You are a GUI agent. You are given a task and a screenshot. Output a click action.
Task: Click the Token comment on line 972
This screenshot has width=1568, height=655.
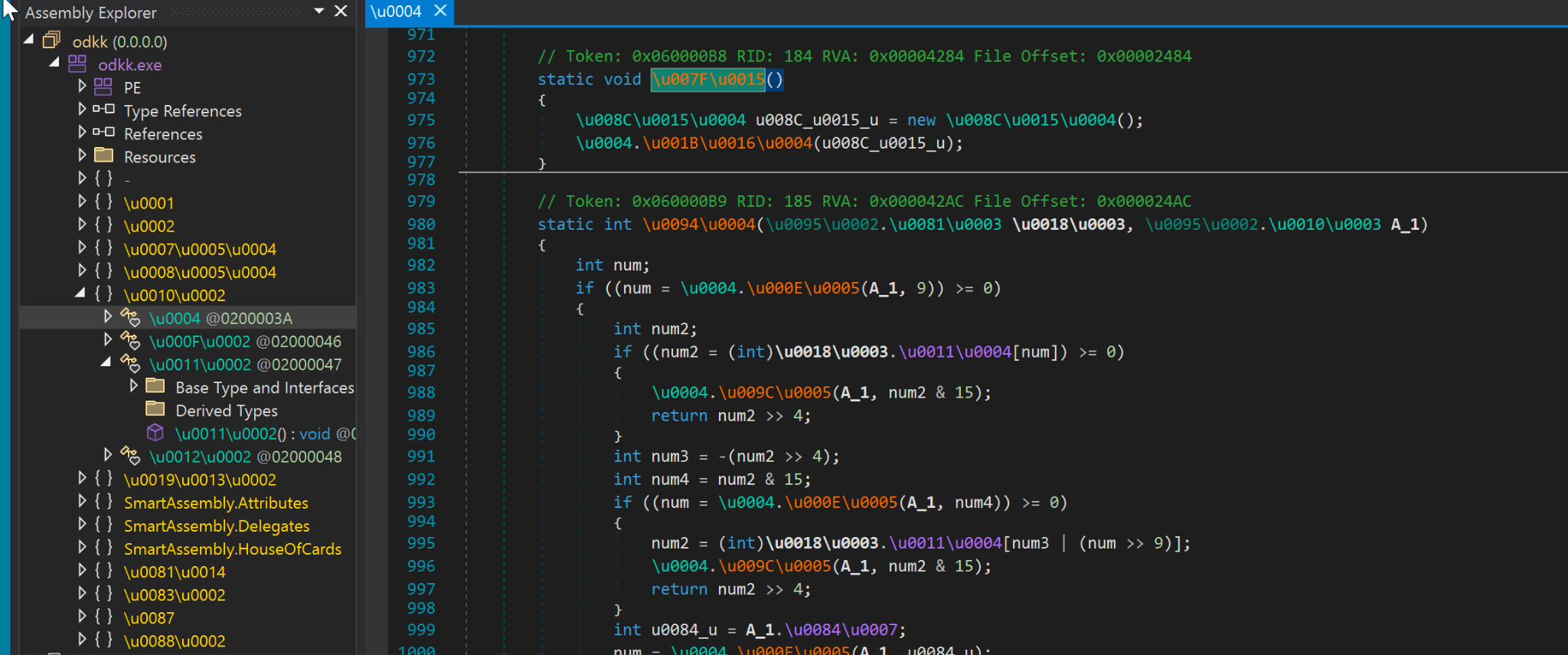(x=864, y=57)
